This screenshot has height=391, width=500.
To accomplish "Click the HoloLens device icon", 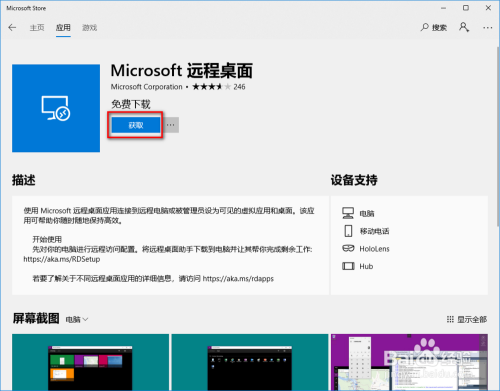I will pos(348,248).
